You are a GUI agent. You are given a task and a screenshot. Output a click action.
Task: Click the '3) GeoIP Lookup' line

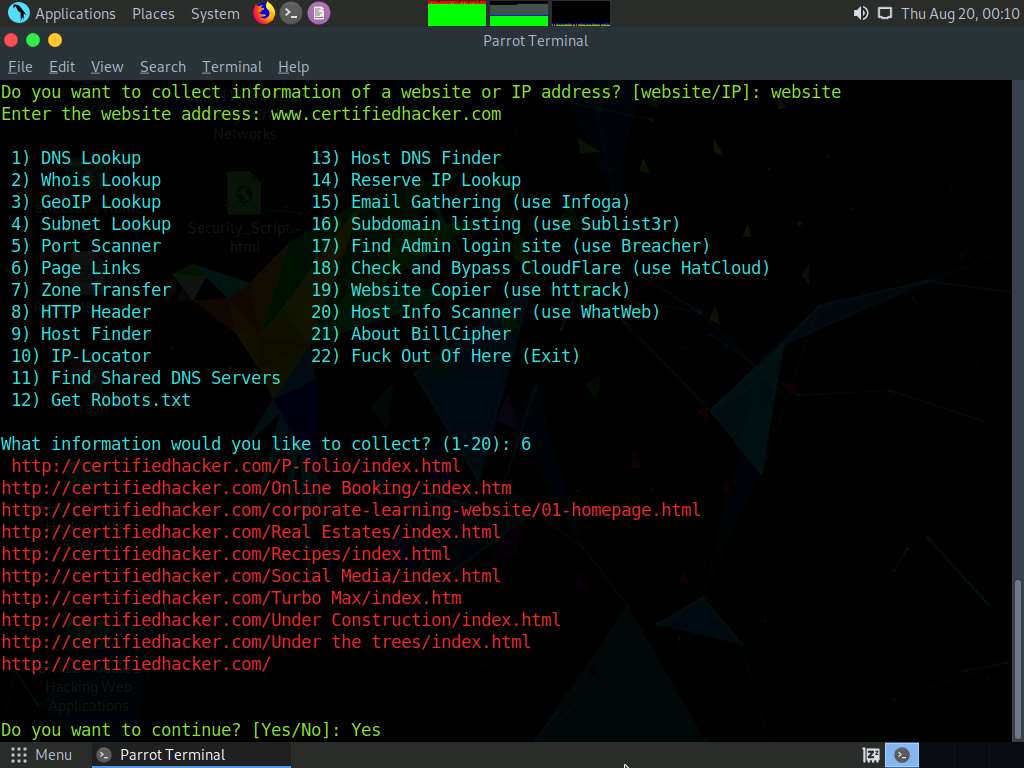click(x=86, y=202)
